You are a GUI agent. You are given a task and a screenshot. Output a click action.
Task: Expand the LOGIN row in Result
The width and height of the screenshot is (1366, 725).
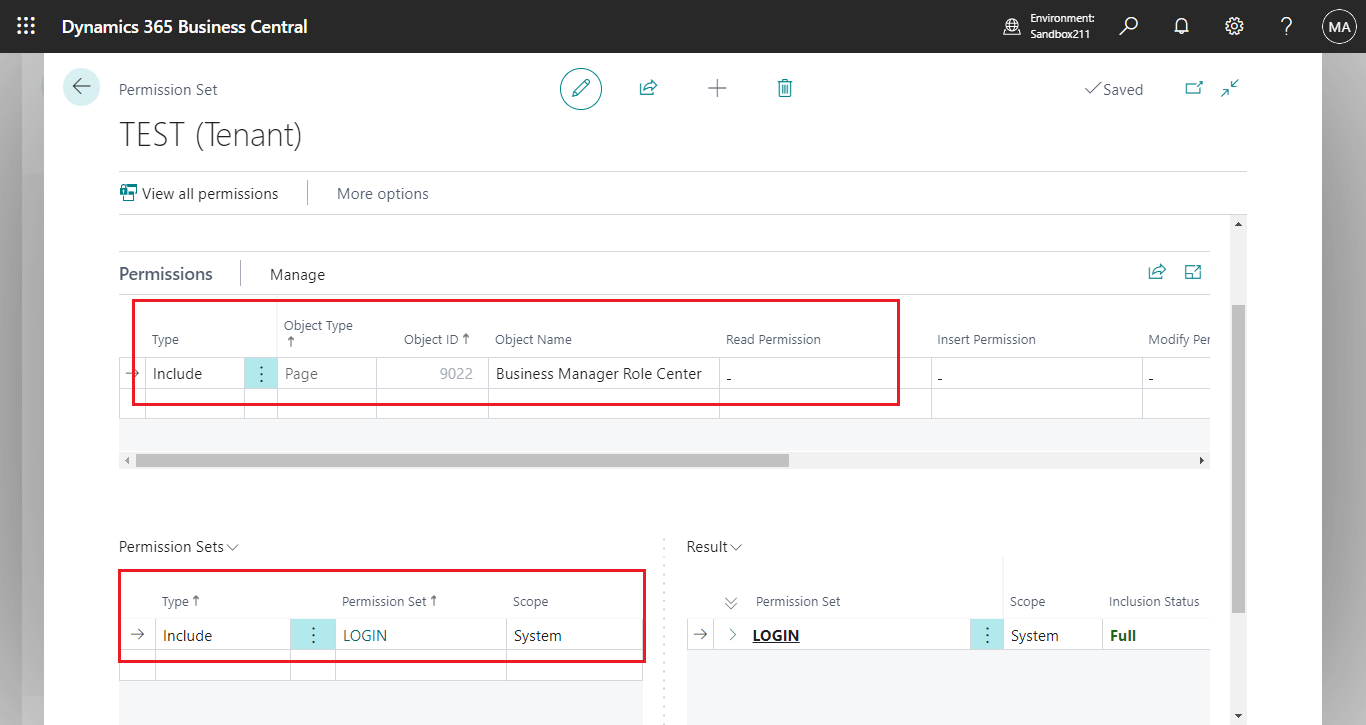click(x=732, y=634)
